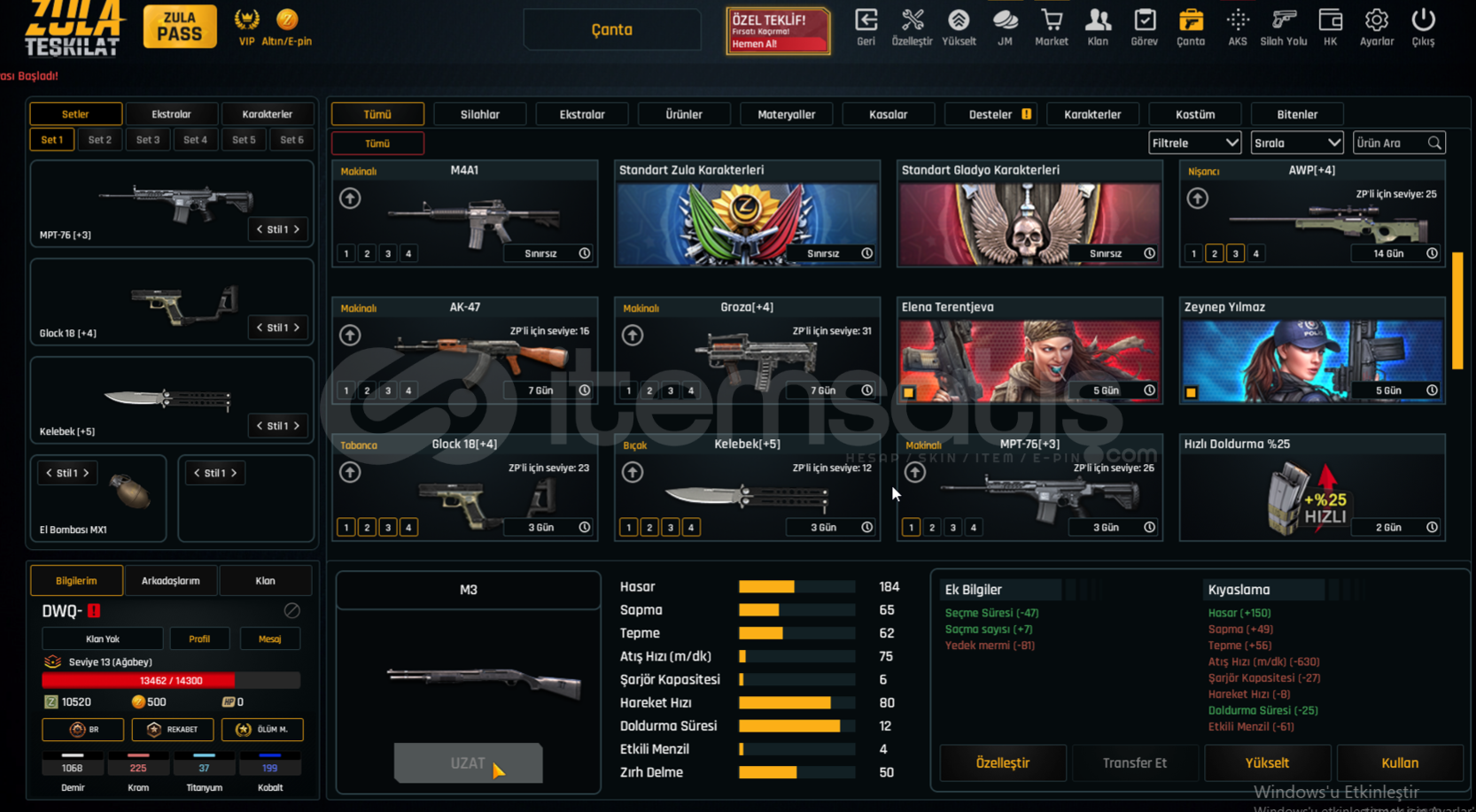Toggle slot 2 on AWP[+4] card

(1215, 254)
